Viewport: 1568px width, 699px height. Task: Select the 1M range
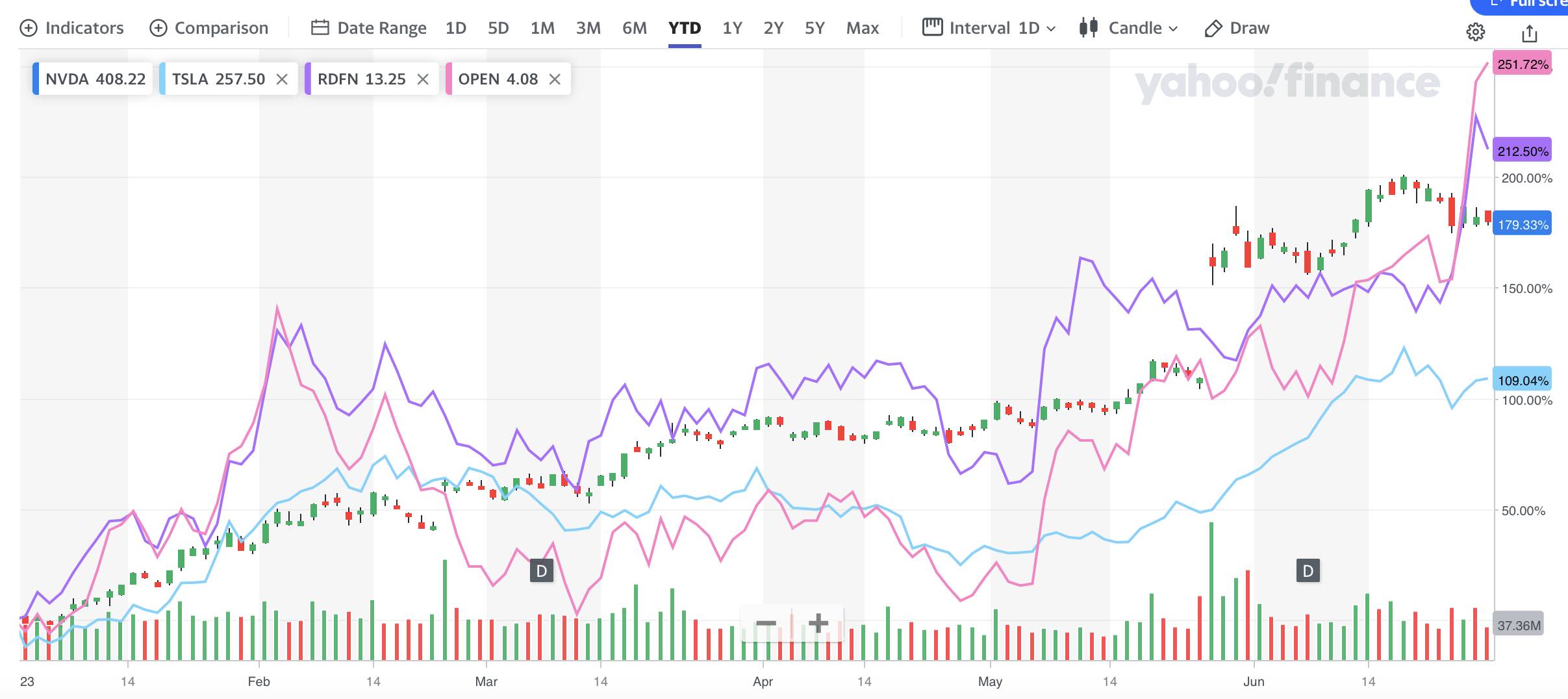(x=542, y=28)
